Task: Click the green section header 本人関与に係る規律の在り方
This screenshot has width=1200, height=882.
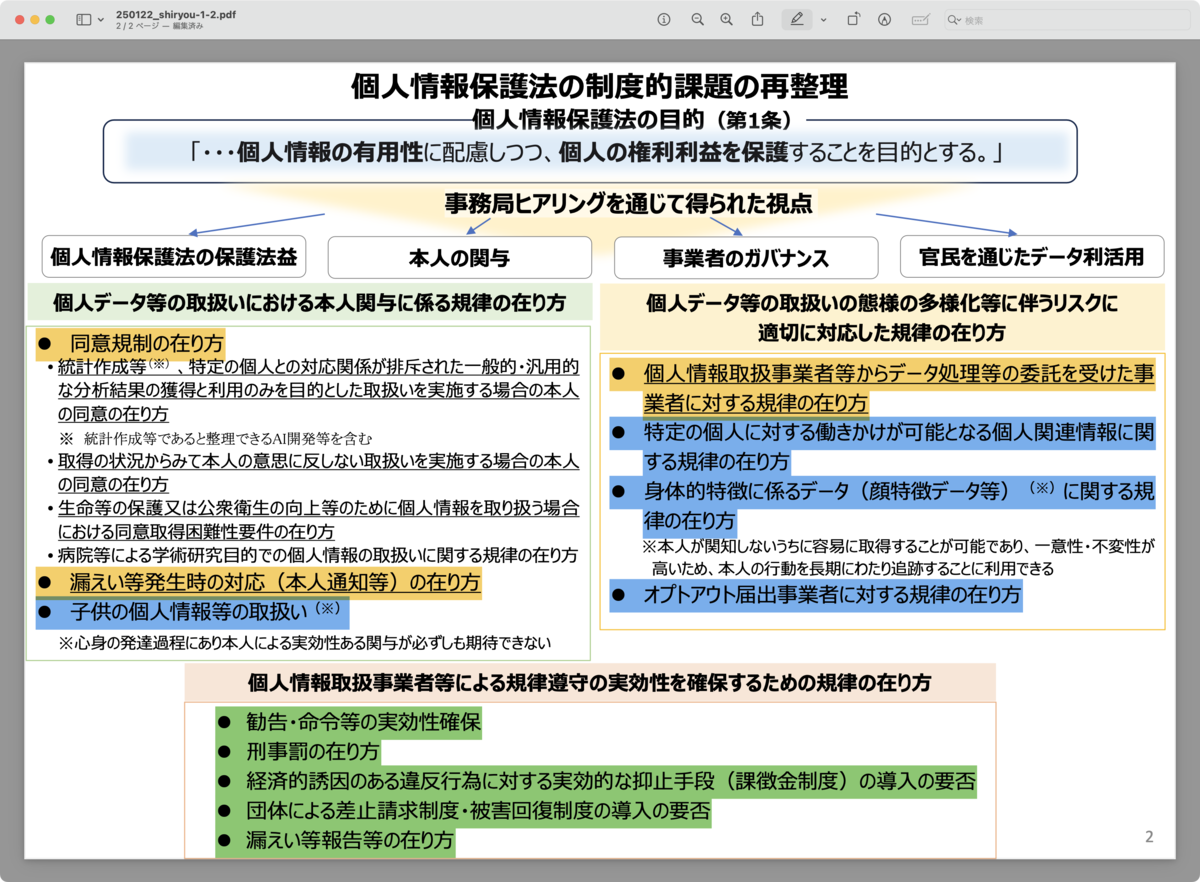Action: (x=309, y=302)
